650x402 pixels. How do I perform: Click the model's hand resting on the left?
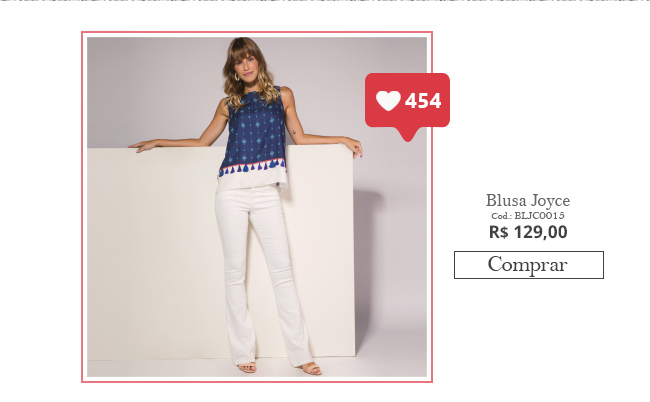[x=143, y=145]
